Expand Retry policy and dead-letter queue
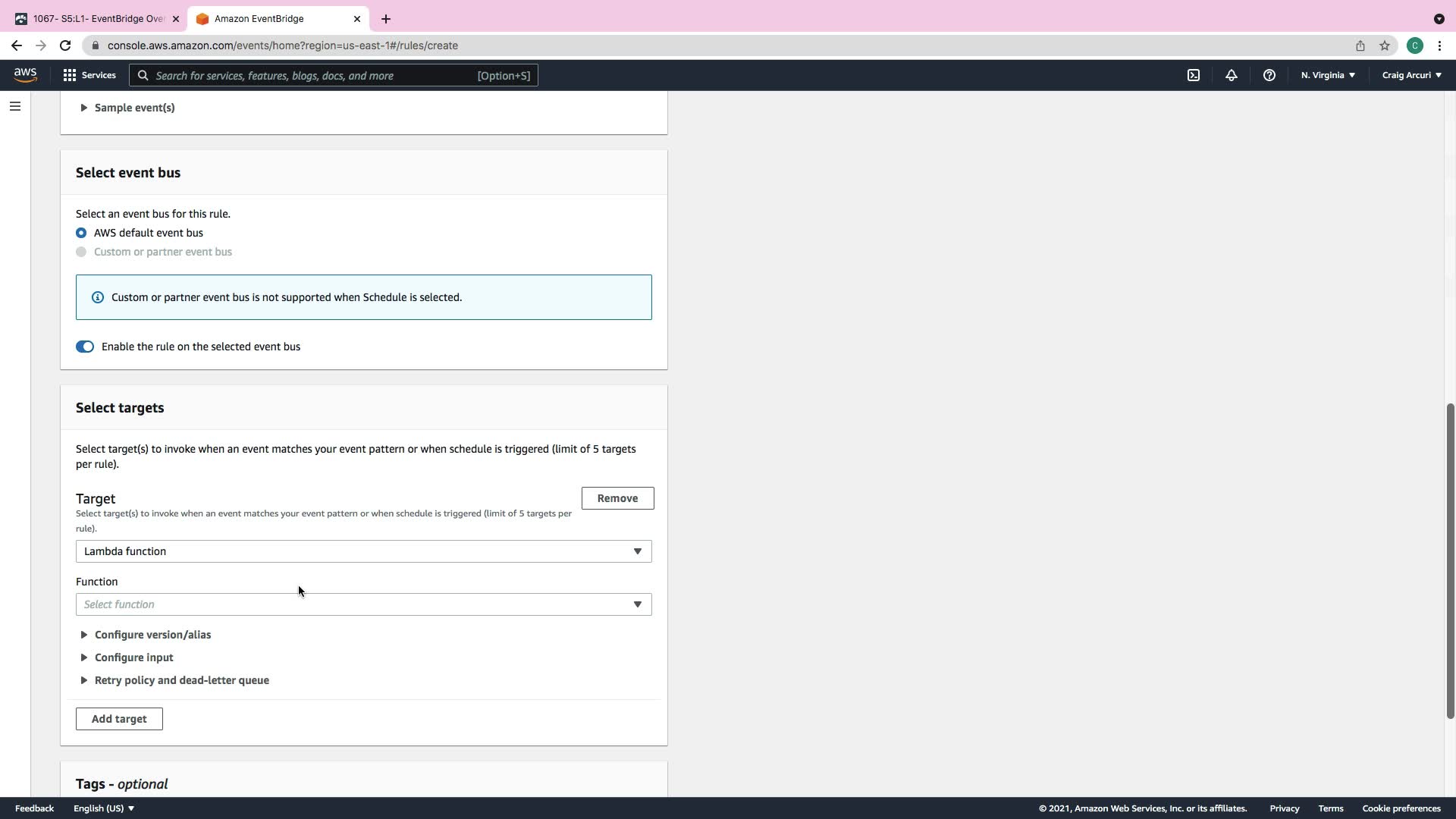 click(180, 680)
